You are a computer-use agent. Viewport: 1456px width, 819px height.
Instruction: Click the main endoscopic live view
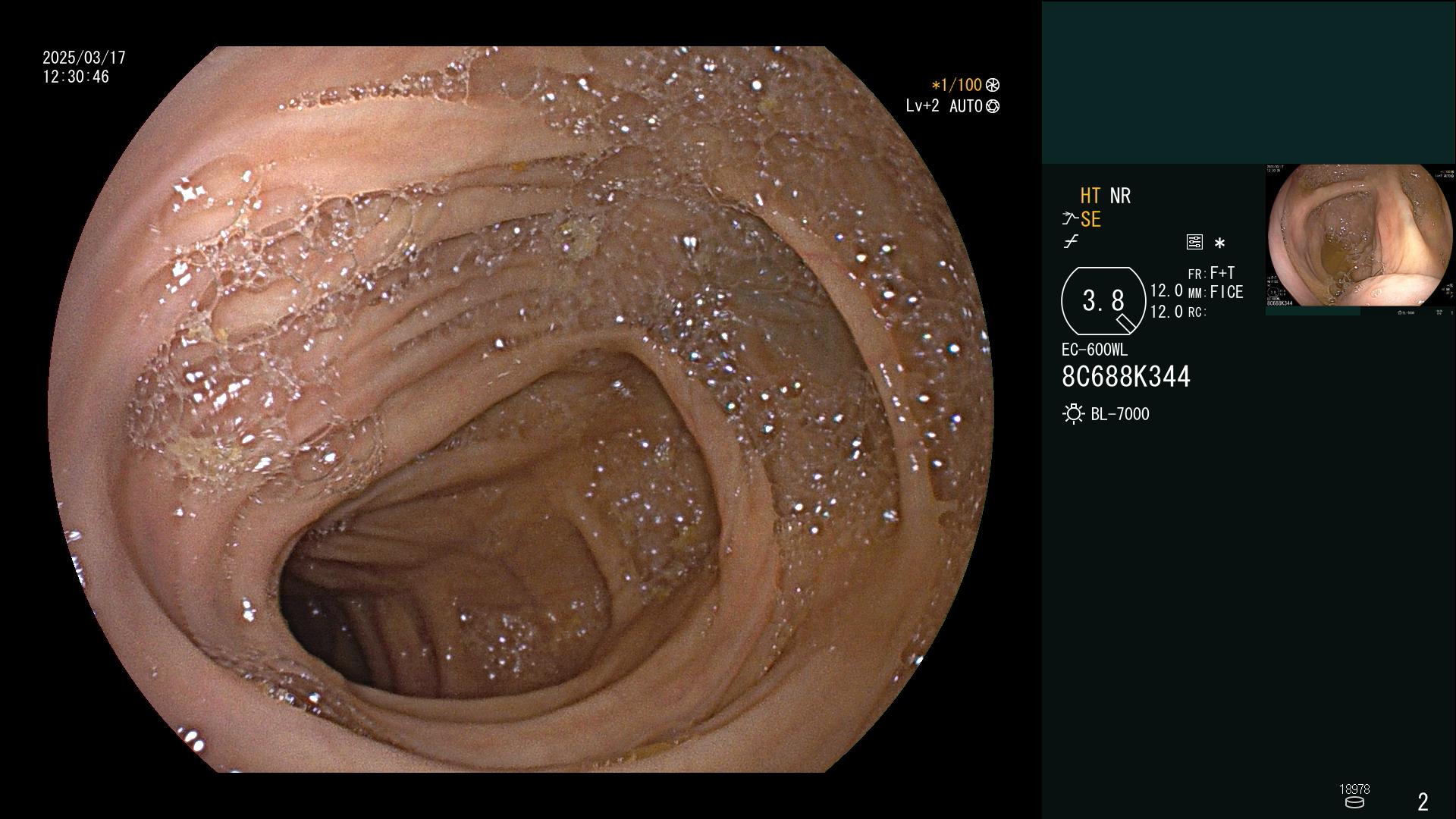tap(521, 409)
